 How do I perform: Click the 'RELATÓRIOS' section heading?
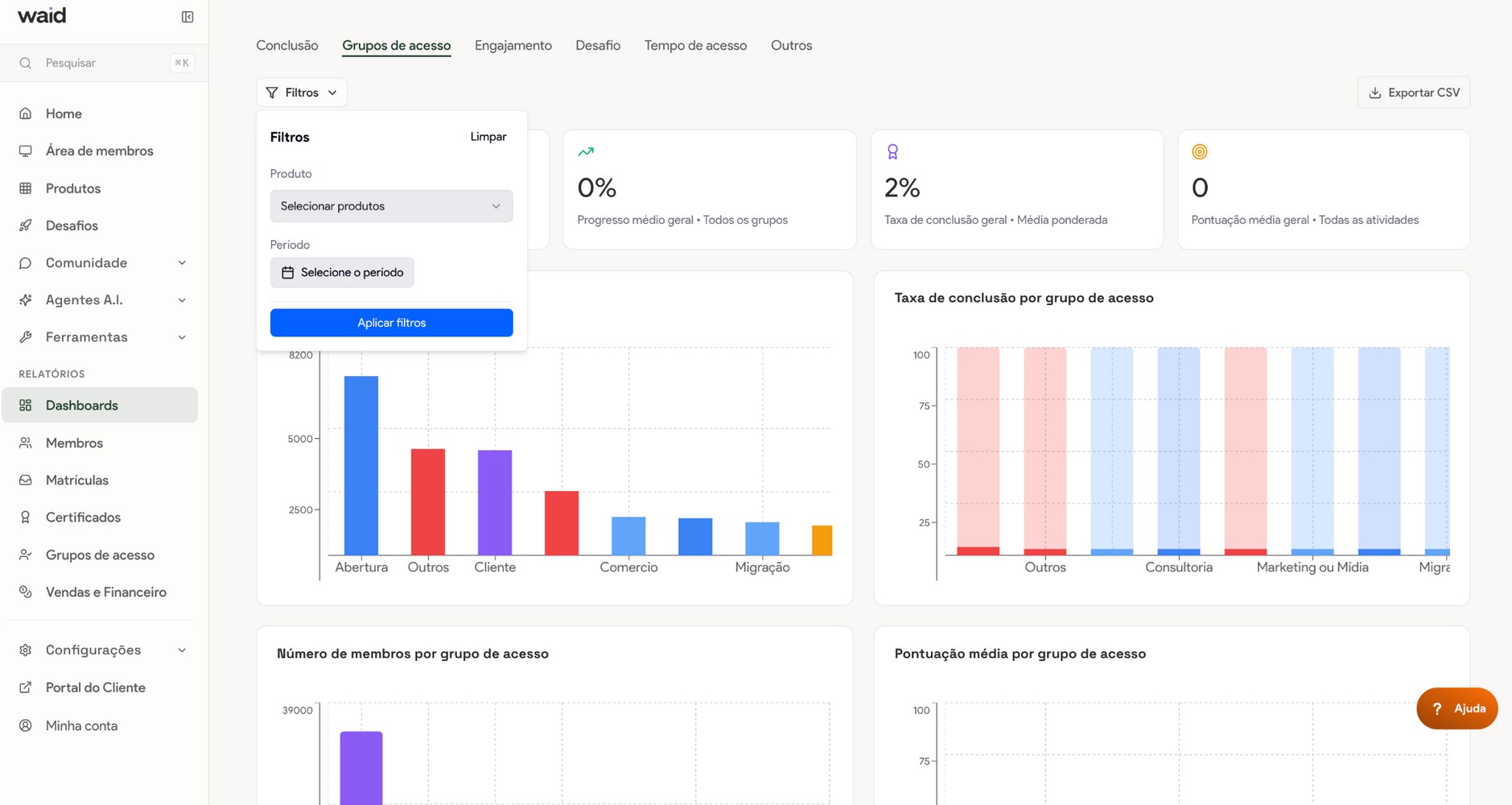pyautogui.click(x=51, y=374)
